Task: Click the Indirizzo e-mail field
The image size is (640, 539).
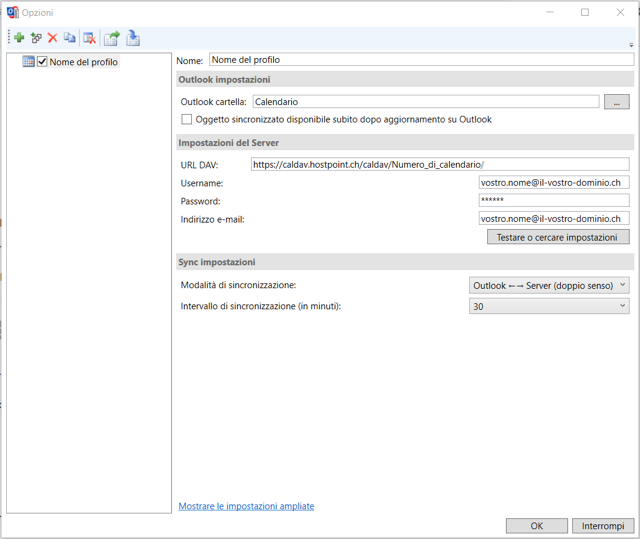Action: [x=554, y=218]
